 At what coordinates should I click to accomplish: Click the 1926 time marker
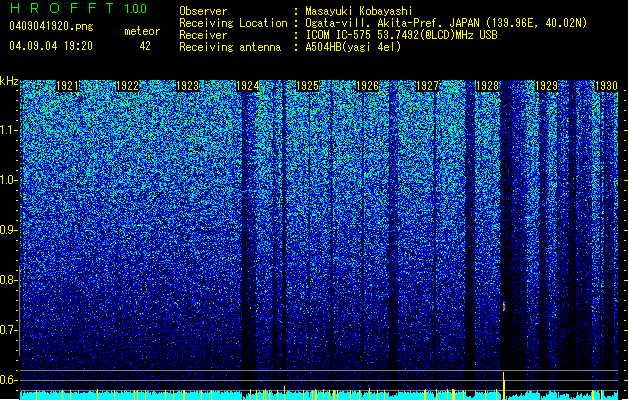coord(367,86)
